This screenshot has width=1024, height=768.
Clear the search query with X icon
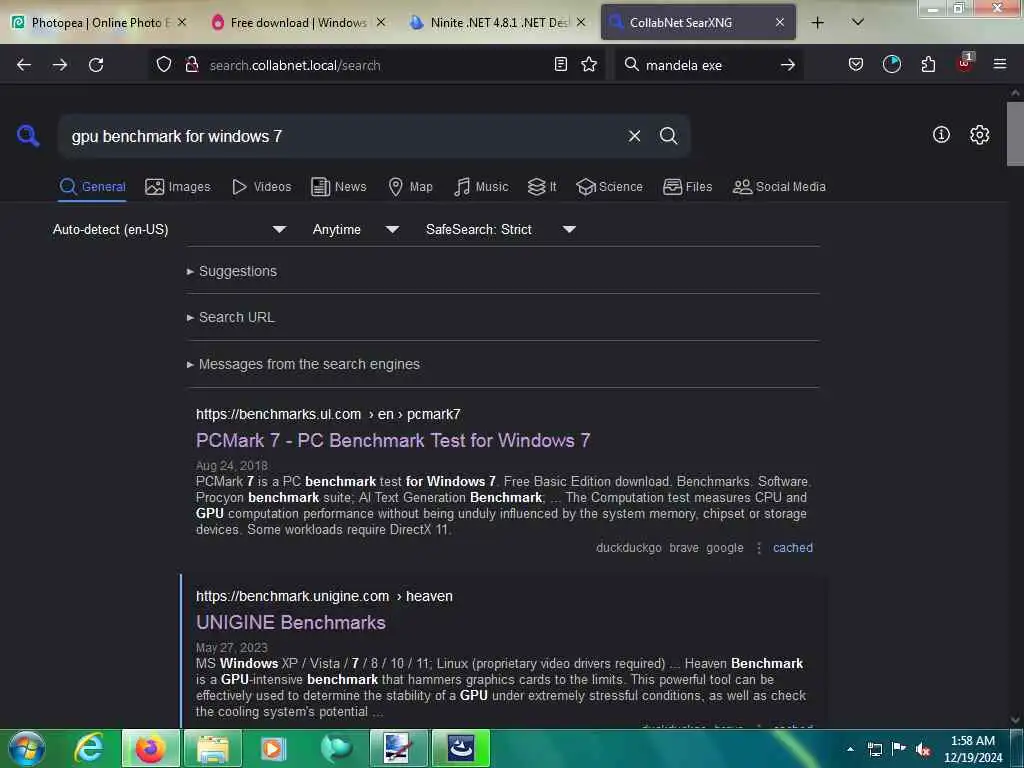pyautogui.click(x=634, y=136)
